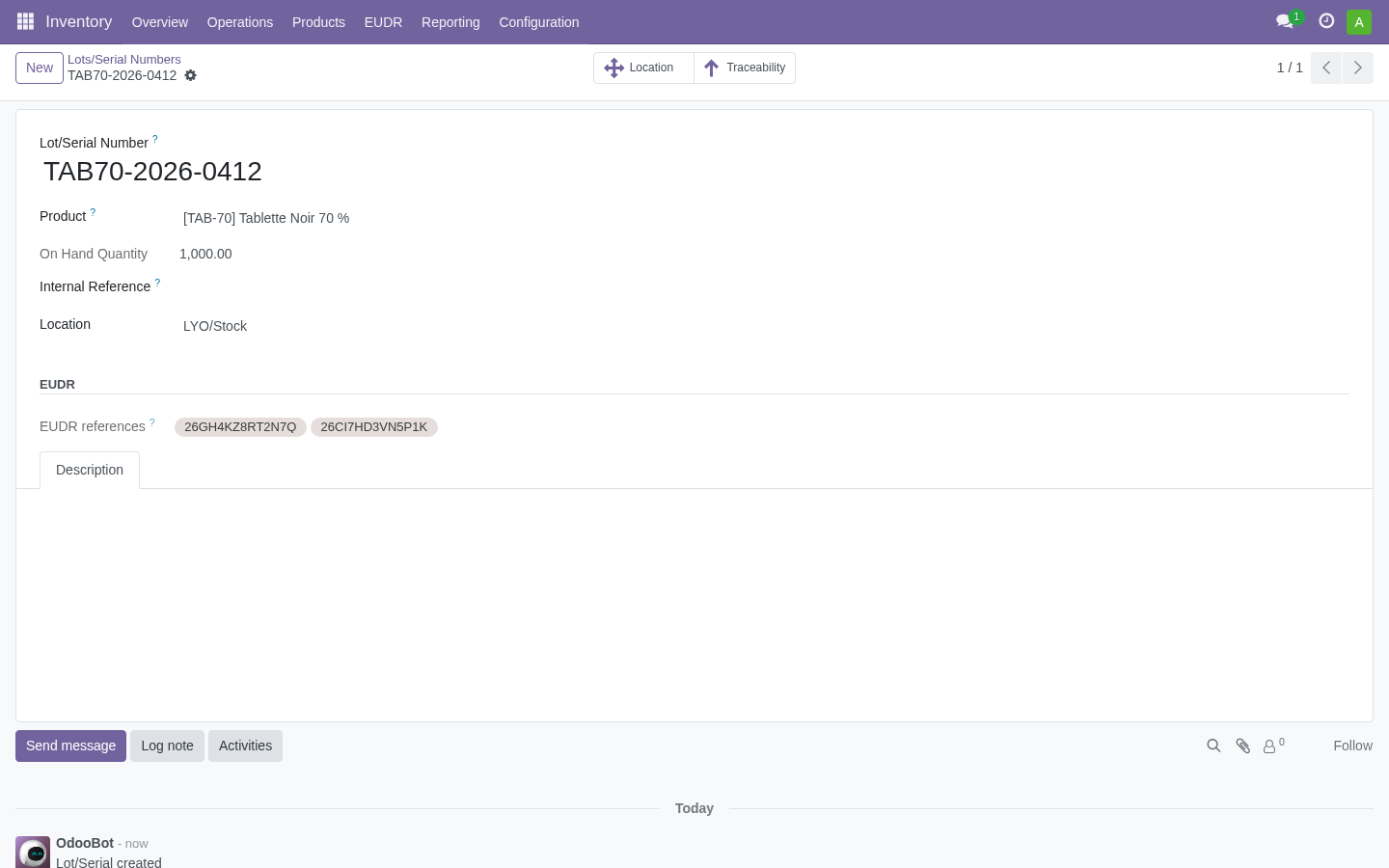Expand the Products menu
The height and width of the screenshot is (868, 1389).
(318, 22)
